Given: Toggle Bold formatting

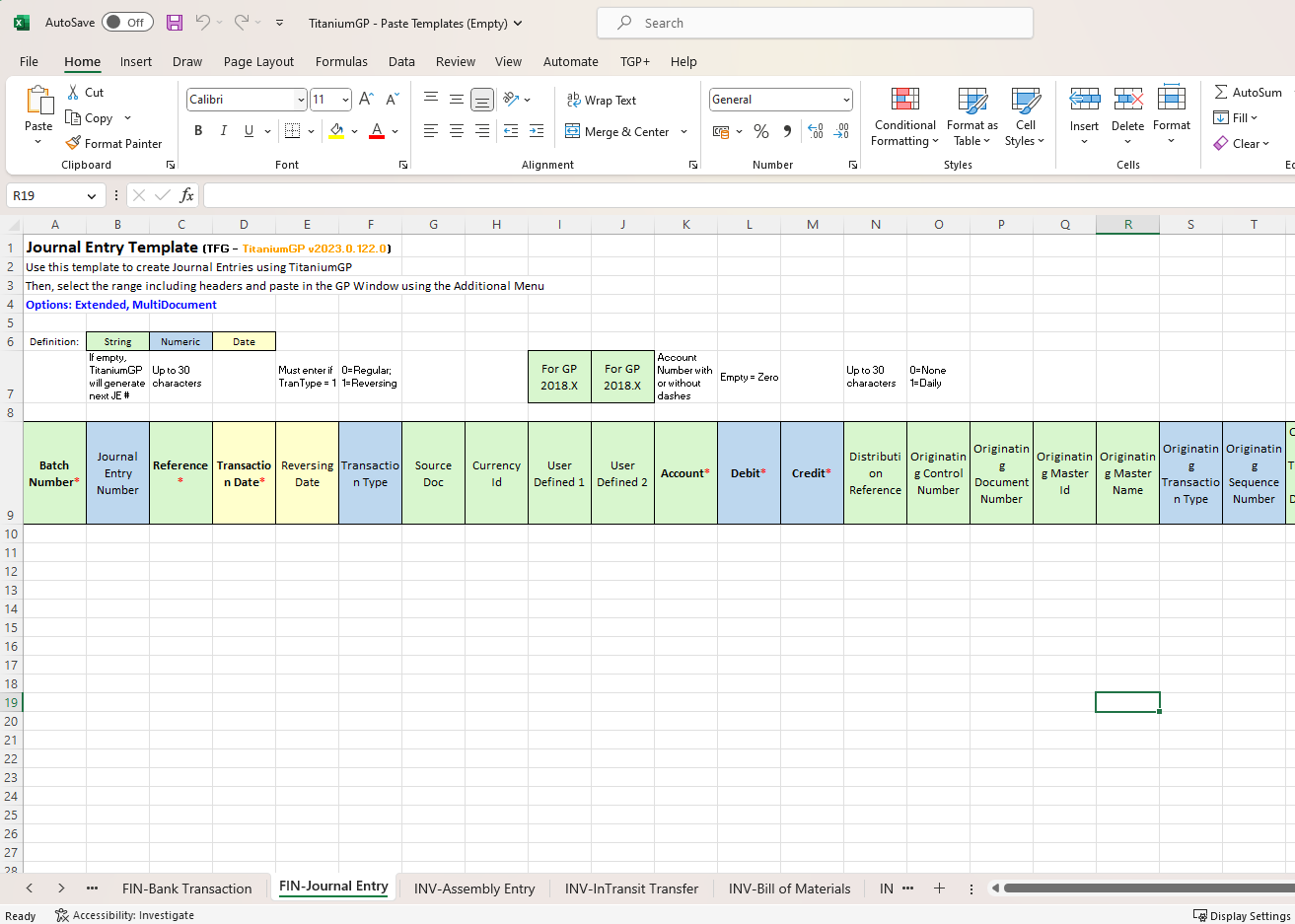Looking at the screenshot, I should coord(198,130).
